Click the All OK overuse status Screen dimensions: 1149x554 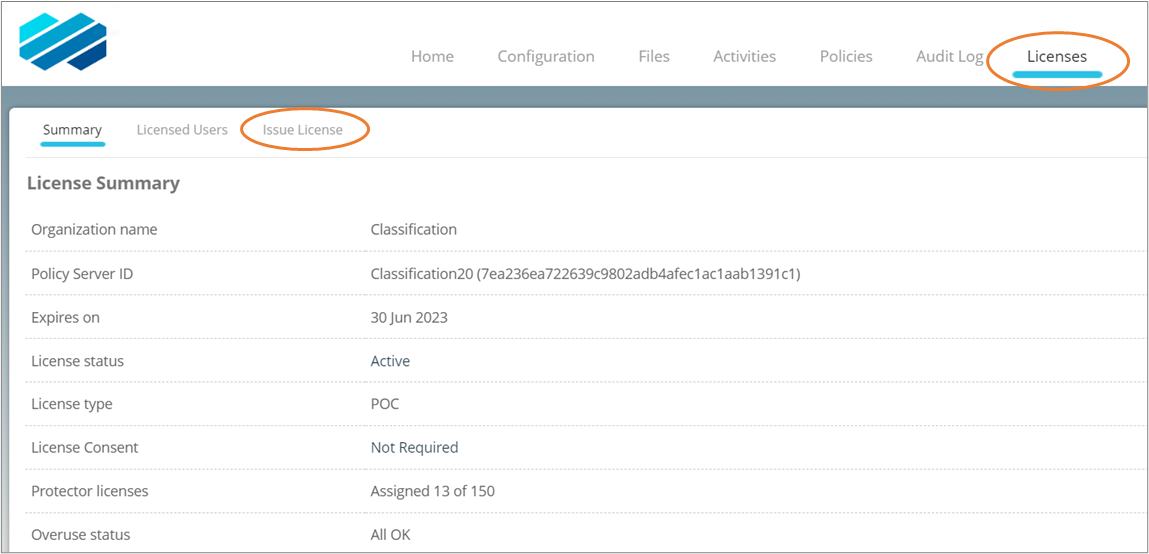tap(390, 534)
